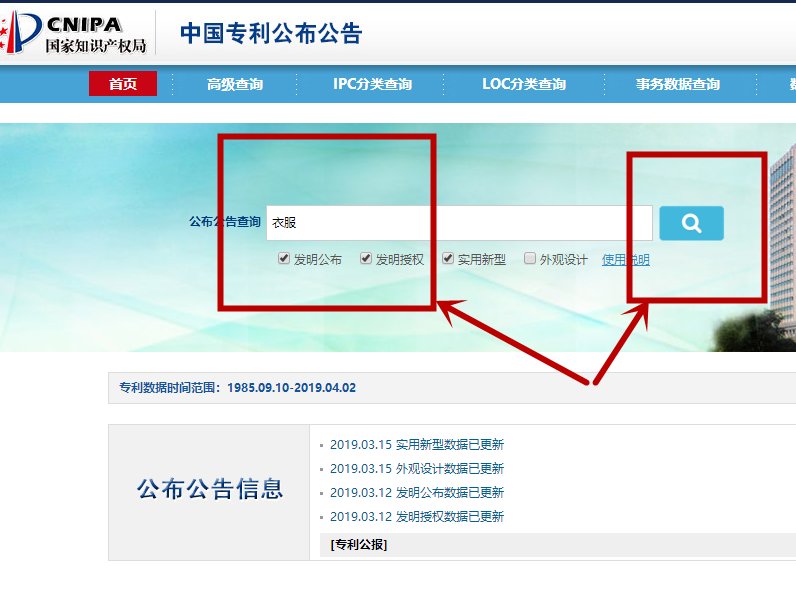Screen dimensions: 796x589
Task: Click the CNIPA logo
Action: 75,33
